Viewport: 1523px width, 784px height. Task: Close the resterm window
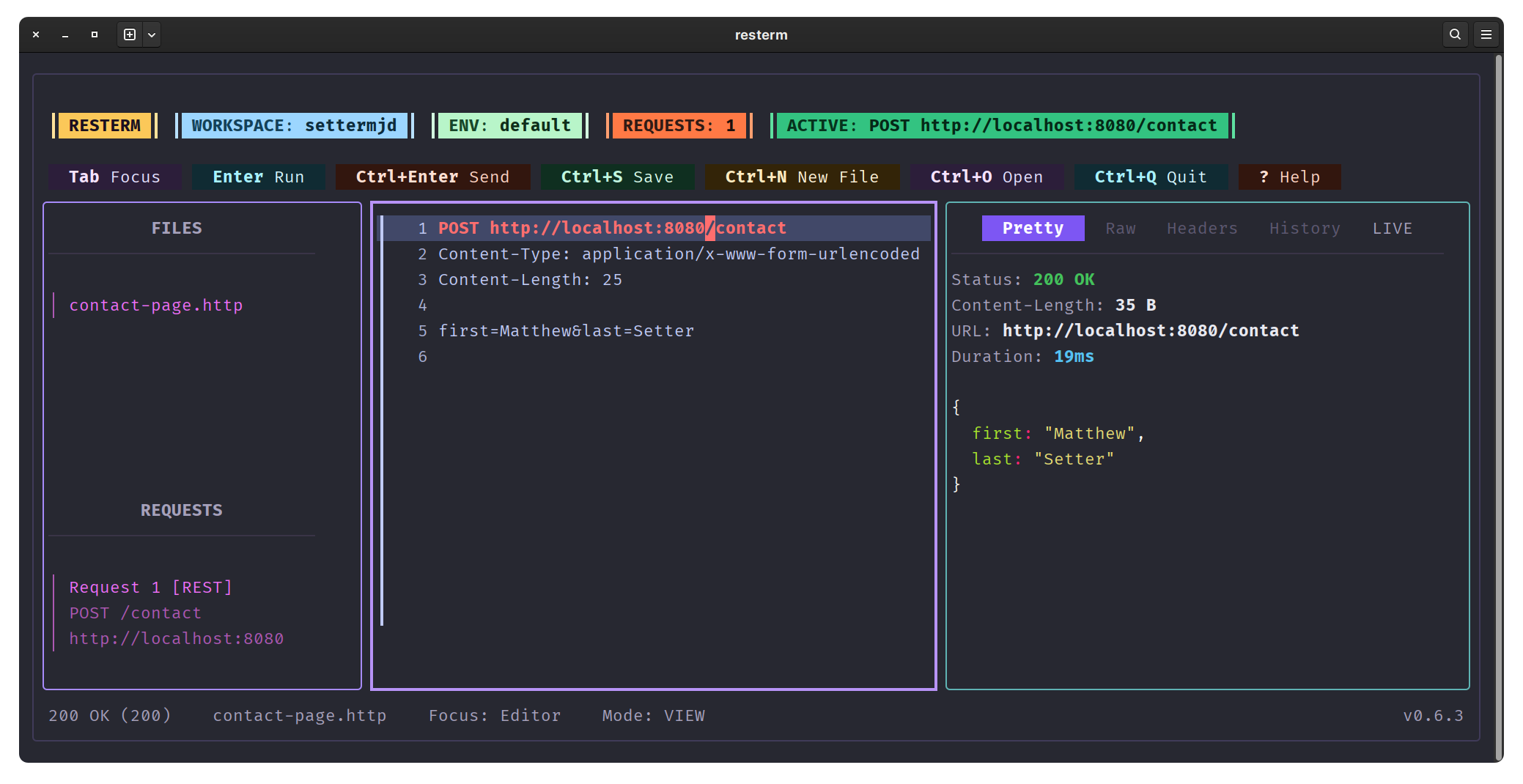(x=36, y=34)
